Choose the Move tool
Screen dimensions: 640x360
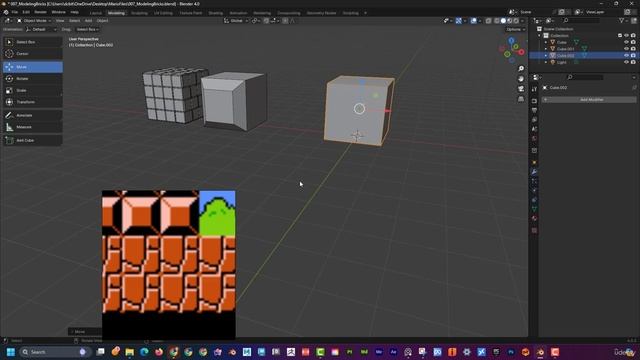(33, 67)
